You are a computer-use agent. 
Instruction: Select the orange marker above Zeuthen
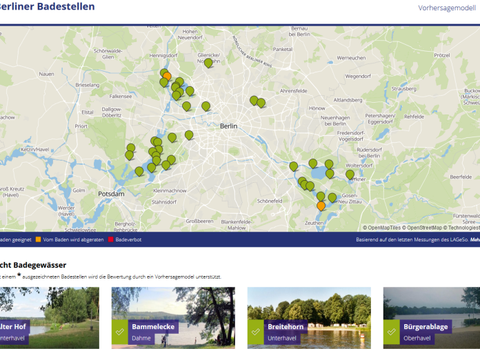321,206
